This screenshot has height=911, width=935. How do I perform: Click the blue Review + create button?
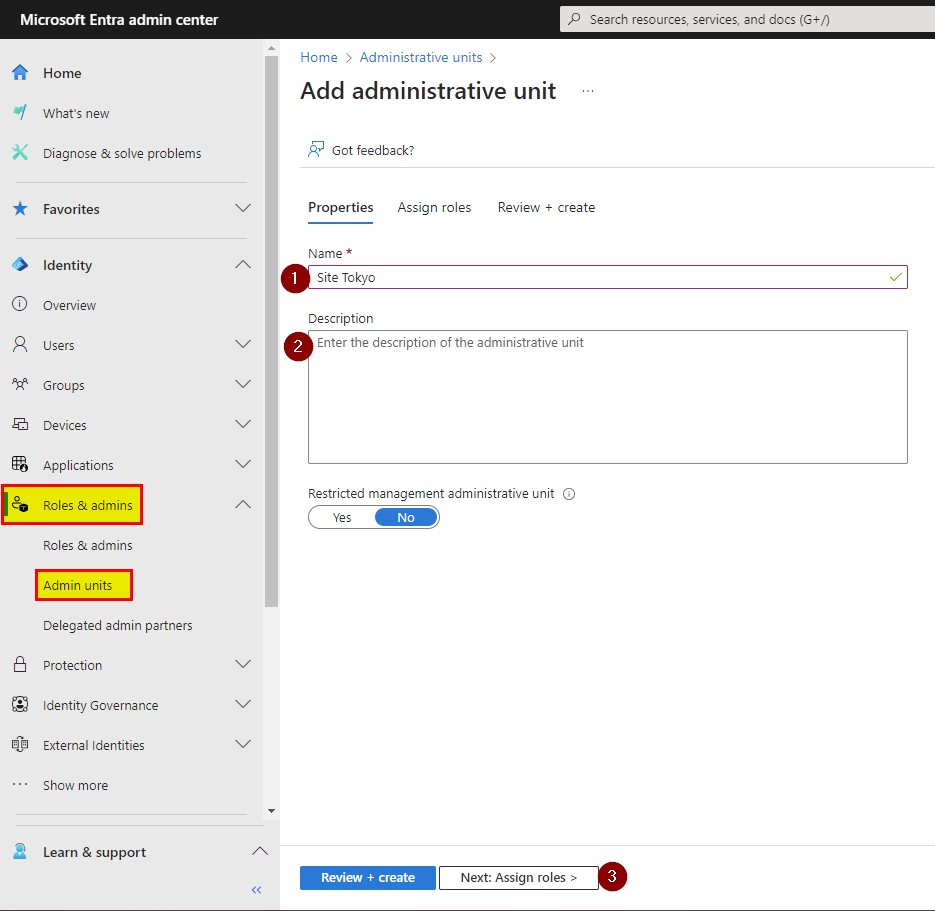click(x=367, y=878)
